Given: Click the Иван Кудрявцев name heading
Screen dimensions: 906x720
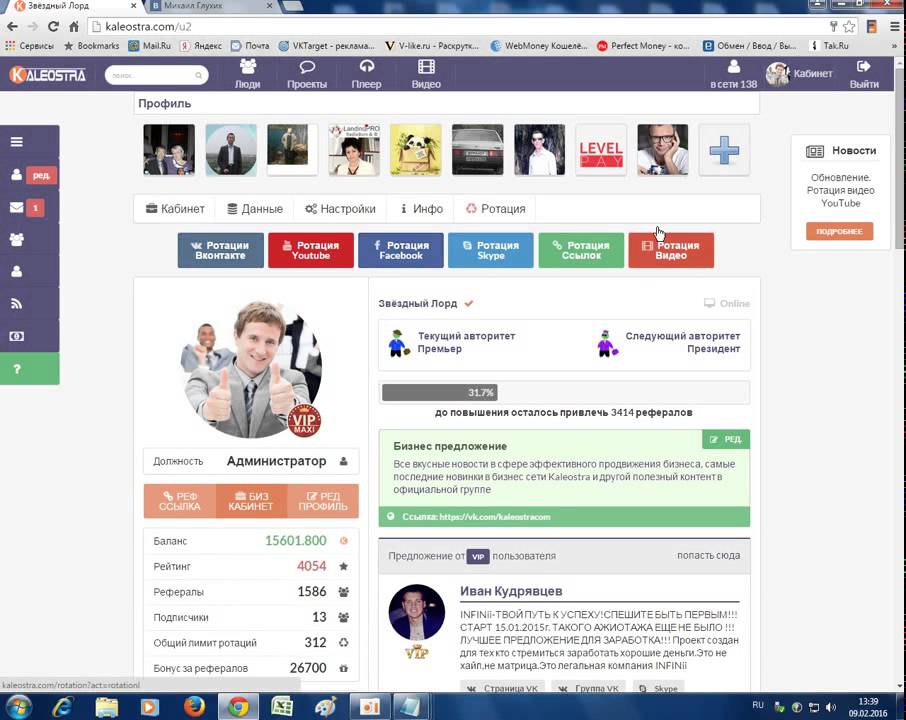Looking at the screenshot, I should pos(511,591).
